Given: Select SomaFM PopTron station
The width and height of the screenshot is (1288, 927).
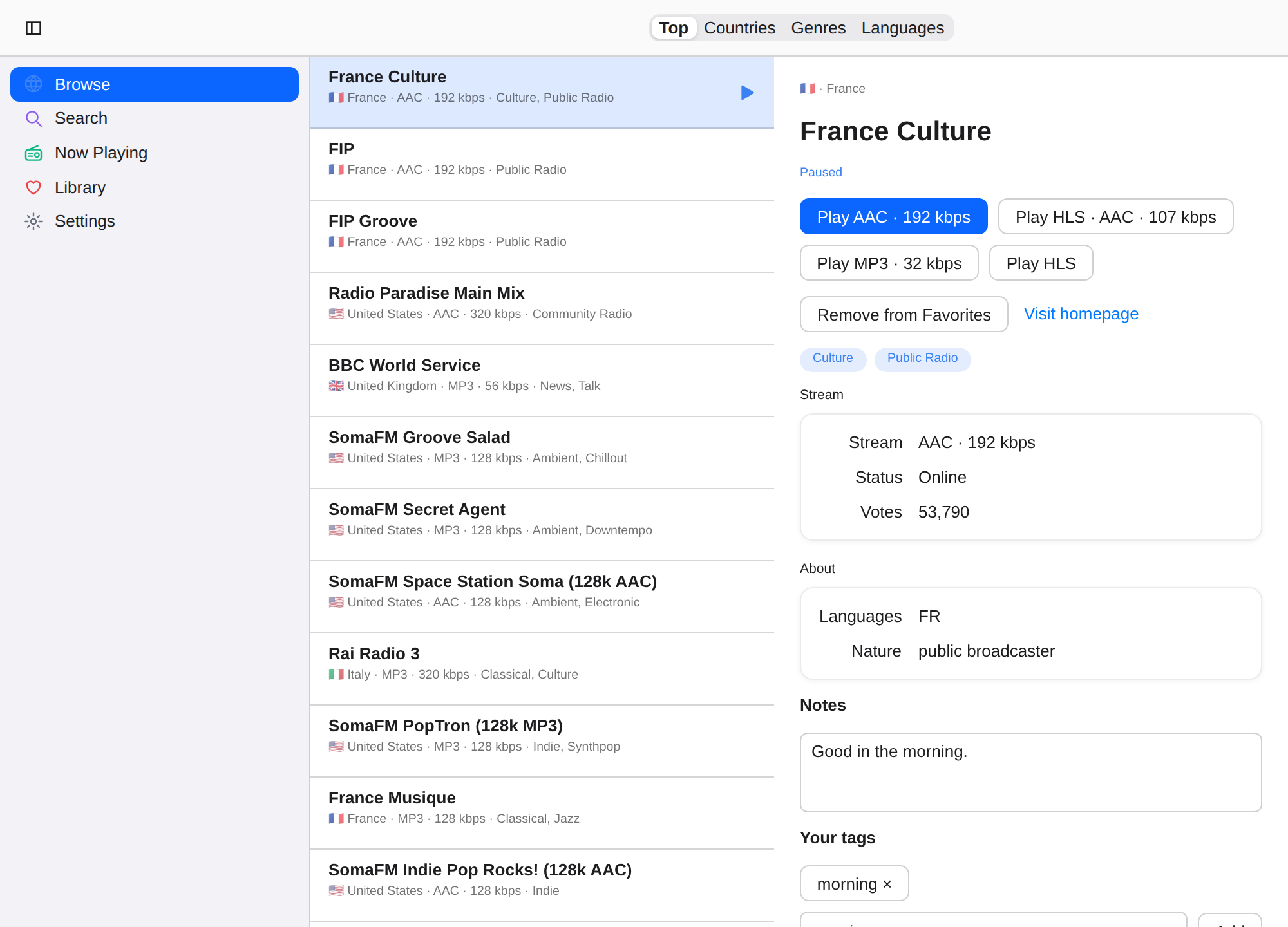Looking at the screenshot, I should [x=542, y=742].
